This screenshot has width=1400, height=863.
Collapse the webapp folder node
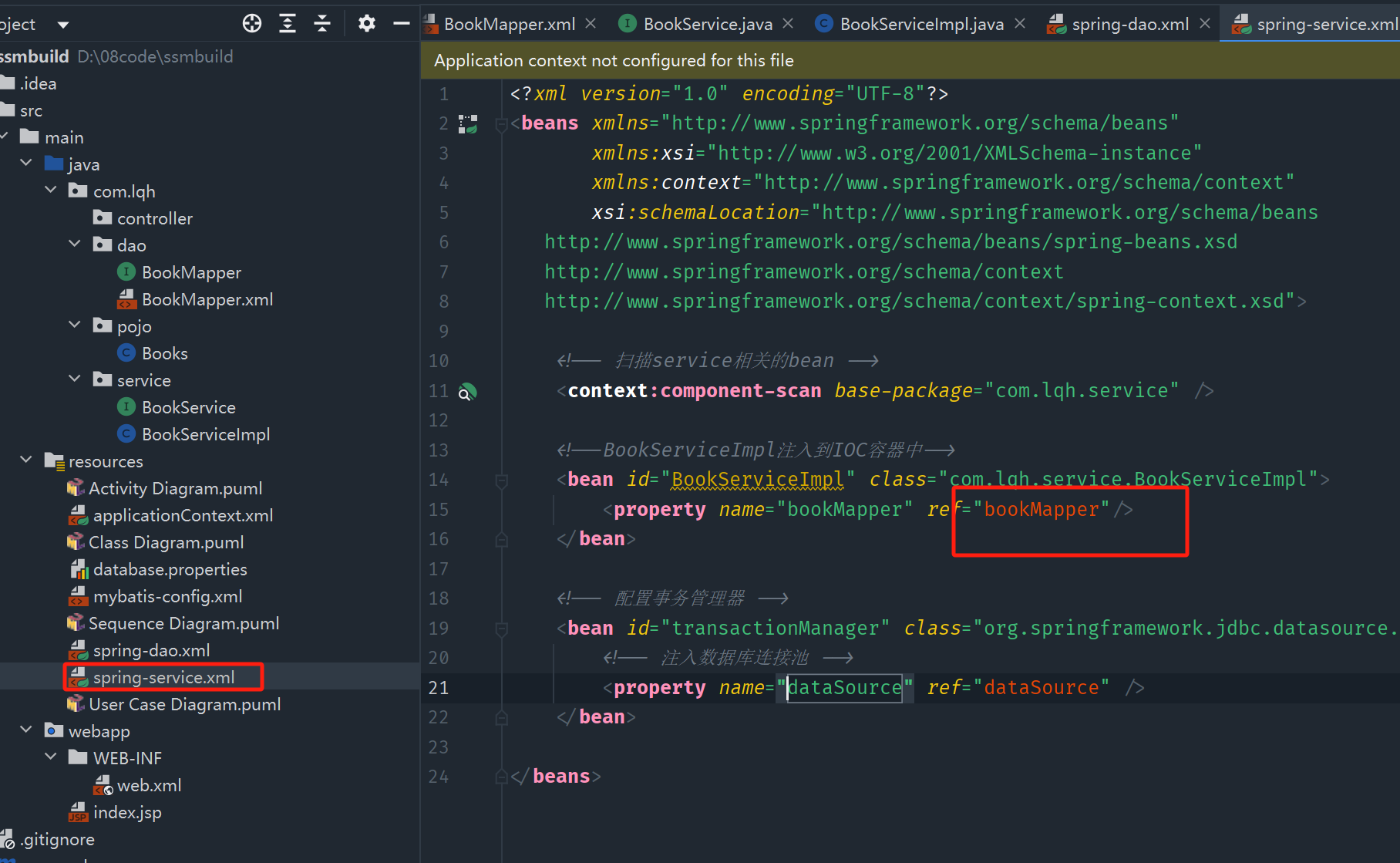pos(26,730)
